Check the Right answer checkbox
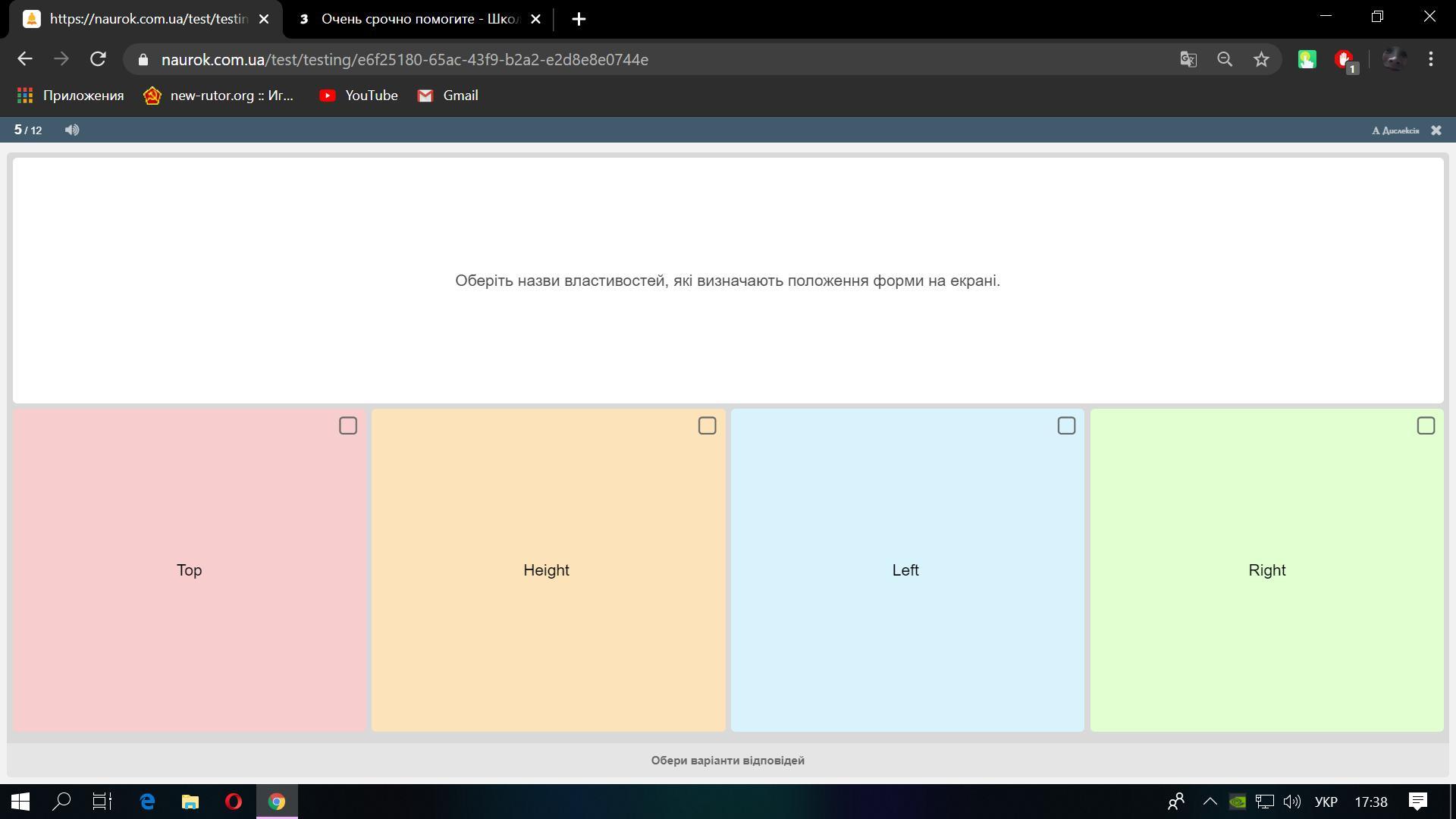1456x819 pixels. pyautogui.click(x=1426, y=426)
